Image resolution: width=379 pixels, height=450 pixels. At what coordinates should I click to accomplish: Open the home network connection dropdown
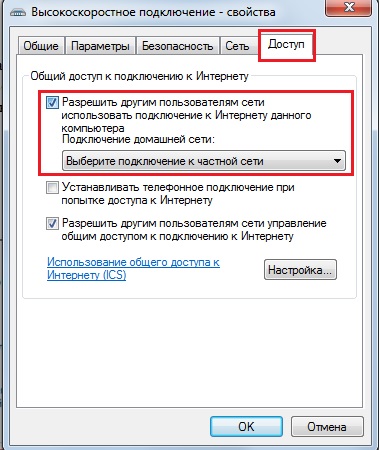coord(204,161)
